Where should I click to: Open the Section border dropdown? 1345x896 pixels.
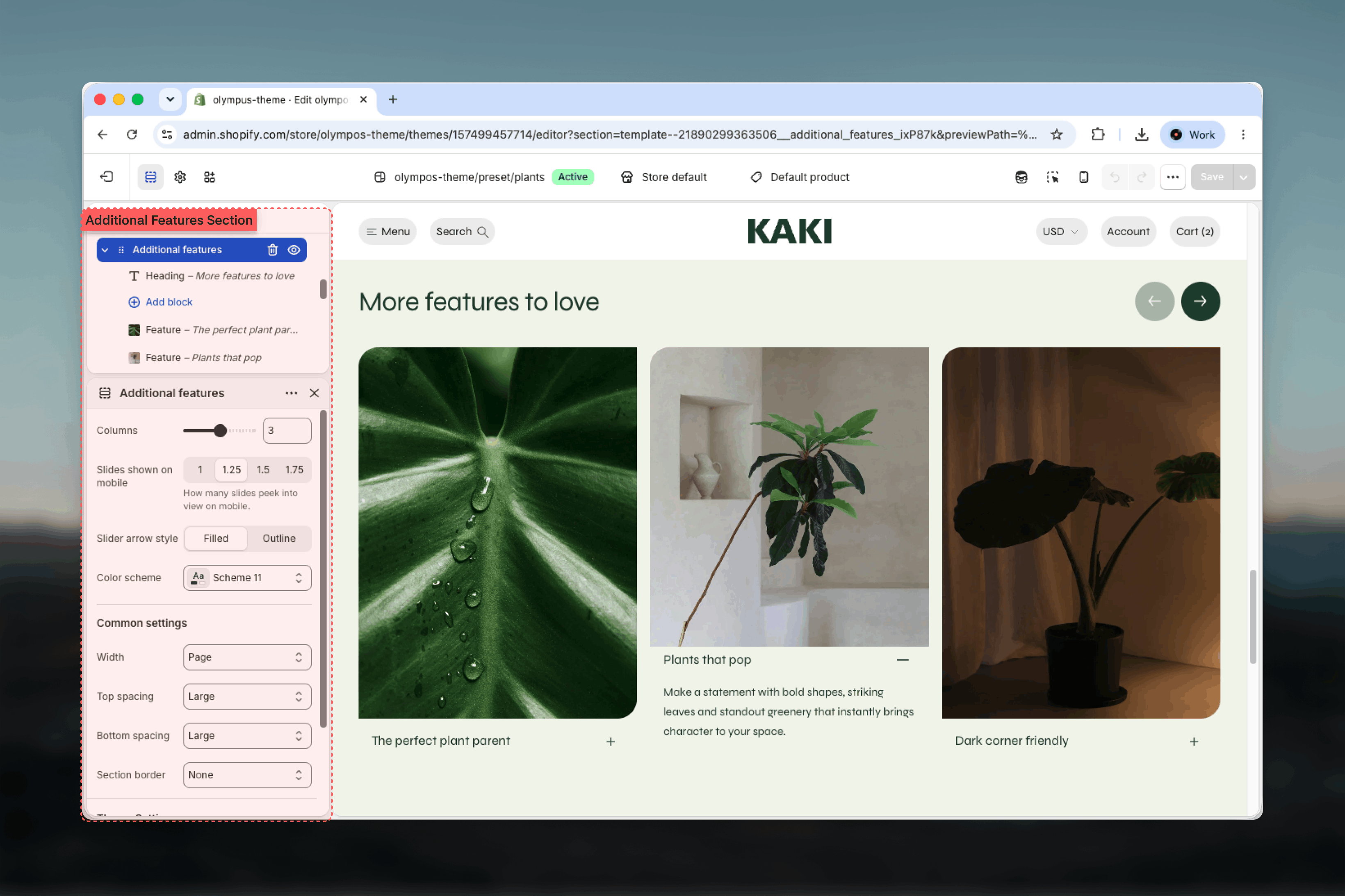tap(248, 775)
